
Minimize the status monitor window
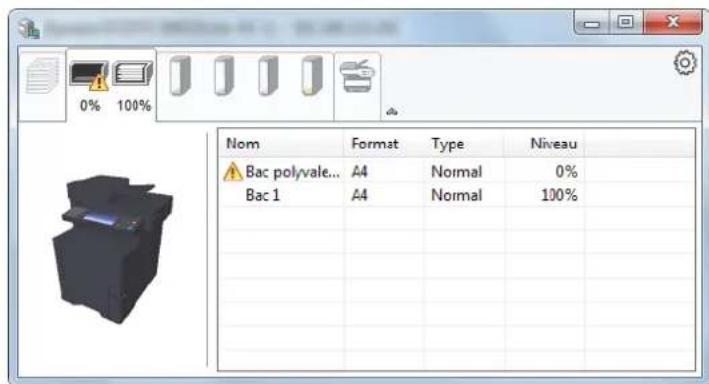[591, 23]
